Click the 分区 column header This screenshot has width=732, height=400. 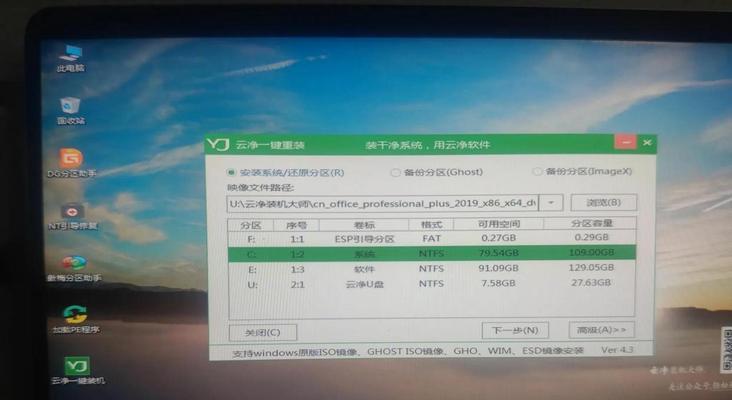(251, 225)
